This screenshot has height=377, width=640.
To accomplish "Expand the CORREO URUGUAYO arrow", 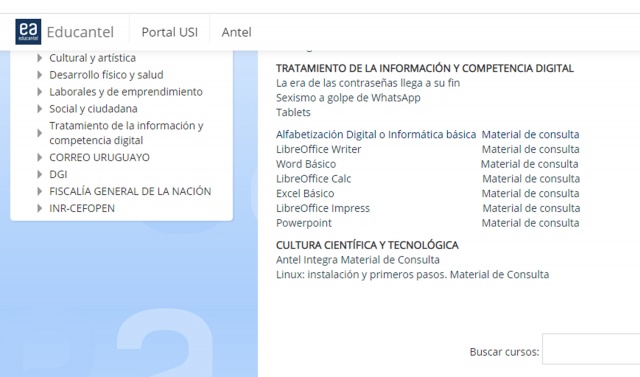I will click(40, 157).
